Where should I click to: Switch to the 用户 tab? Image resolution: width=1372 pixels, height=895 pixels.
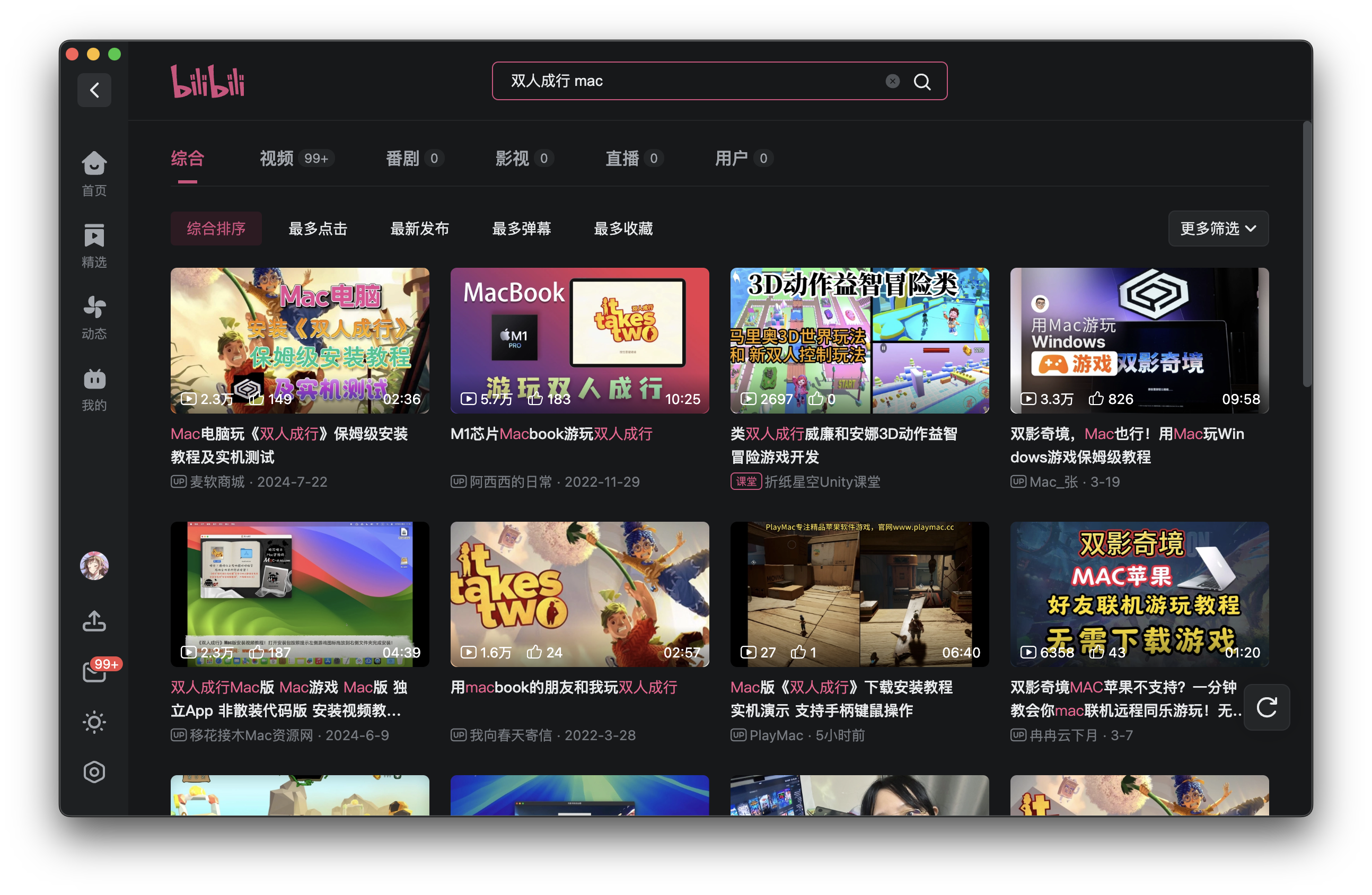pyautogui.click(x=744, y=158)
